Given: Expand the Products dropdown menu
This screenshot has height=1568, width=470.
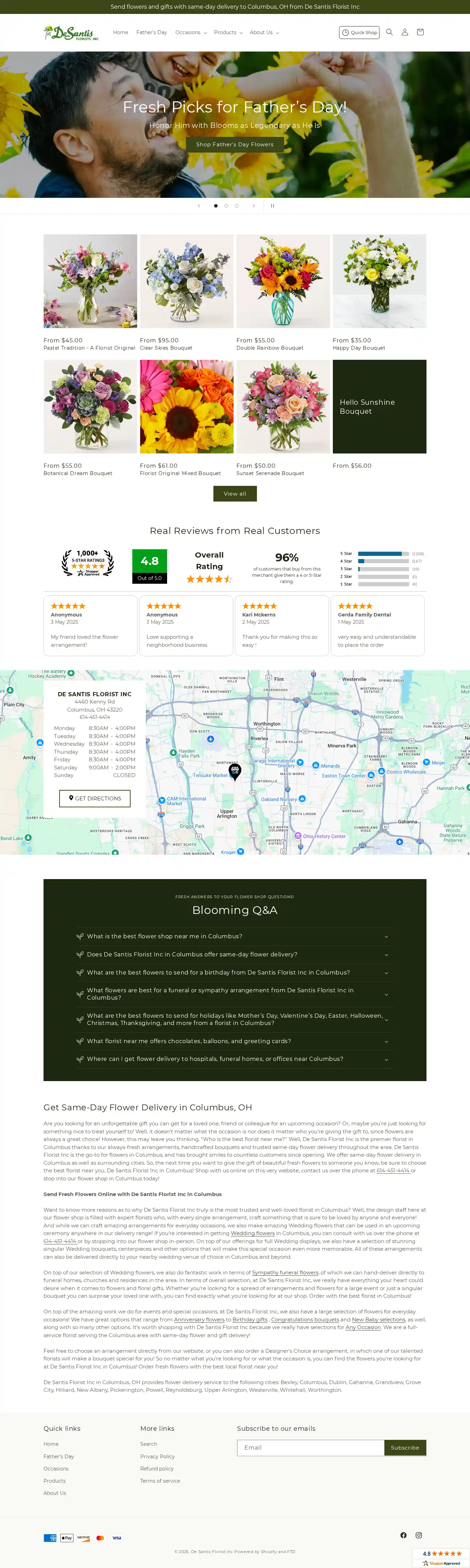Looking at the screenshot, I should click(x=228, y=33).
